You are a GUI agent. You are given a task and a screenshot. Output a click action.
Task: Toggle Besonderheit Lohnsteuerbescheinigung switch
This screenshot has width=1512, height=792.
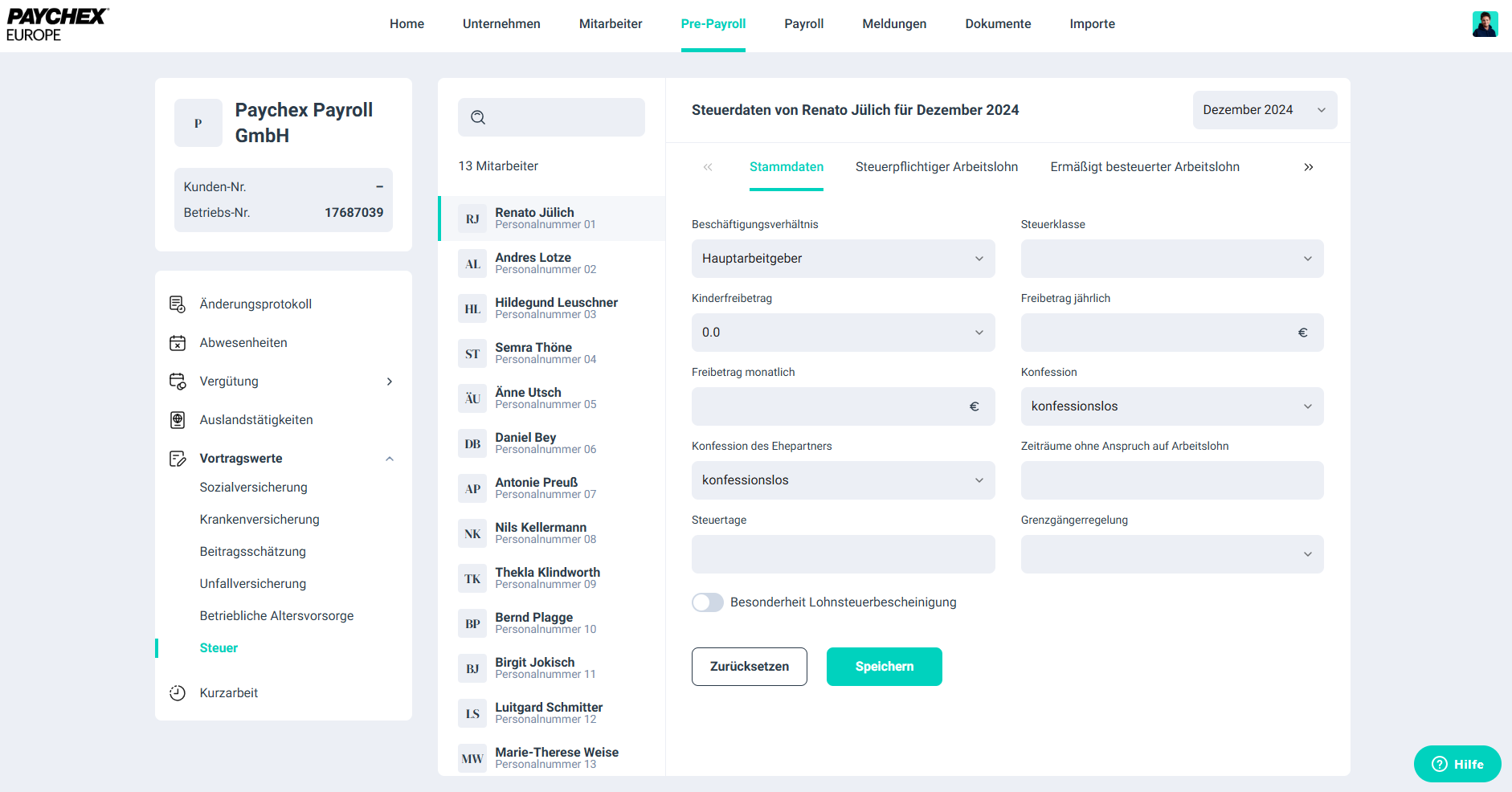[708, 602]
